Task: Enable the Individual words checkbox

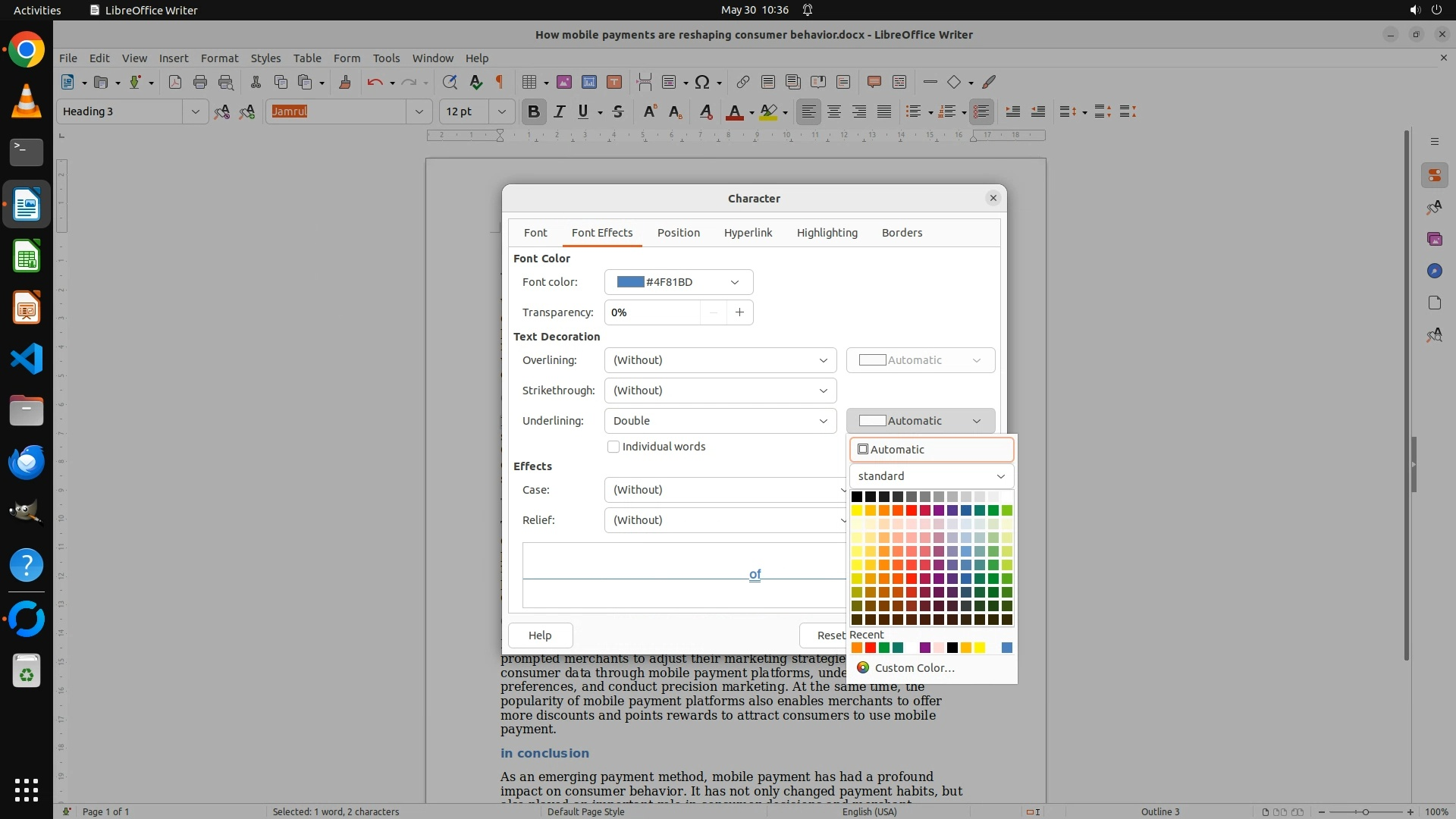Action: tap(613, 447)
